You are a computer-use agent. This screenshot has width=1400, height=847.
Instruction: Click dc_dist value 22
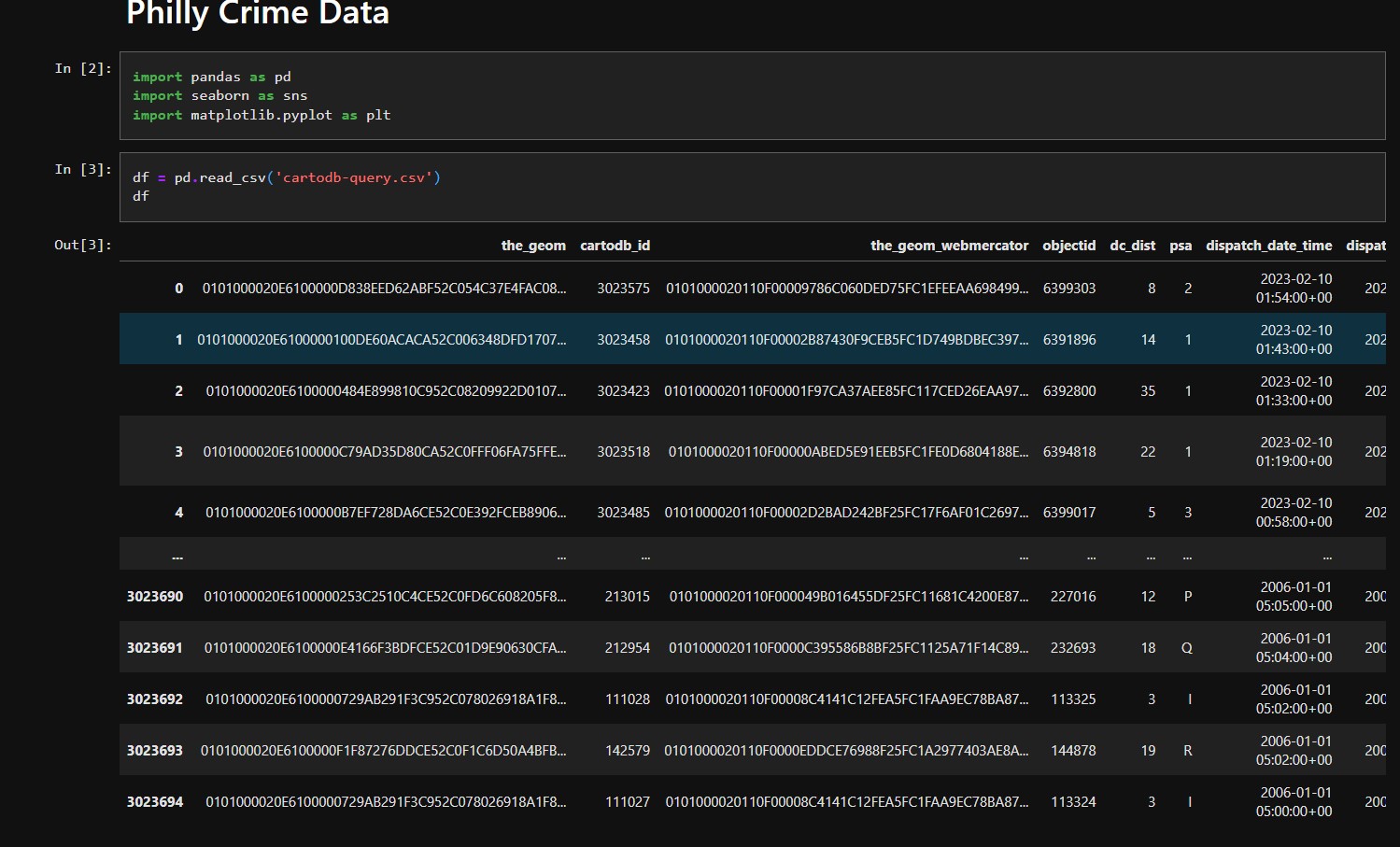pos(1148,452)
